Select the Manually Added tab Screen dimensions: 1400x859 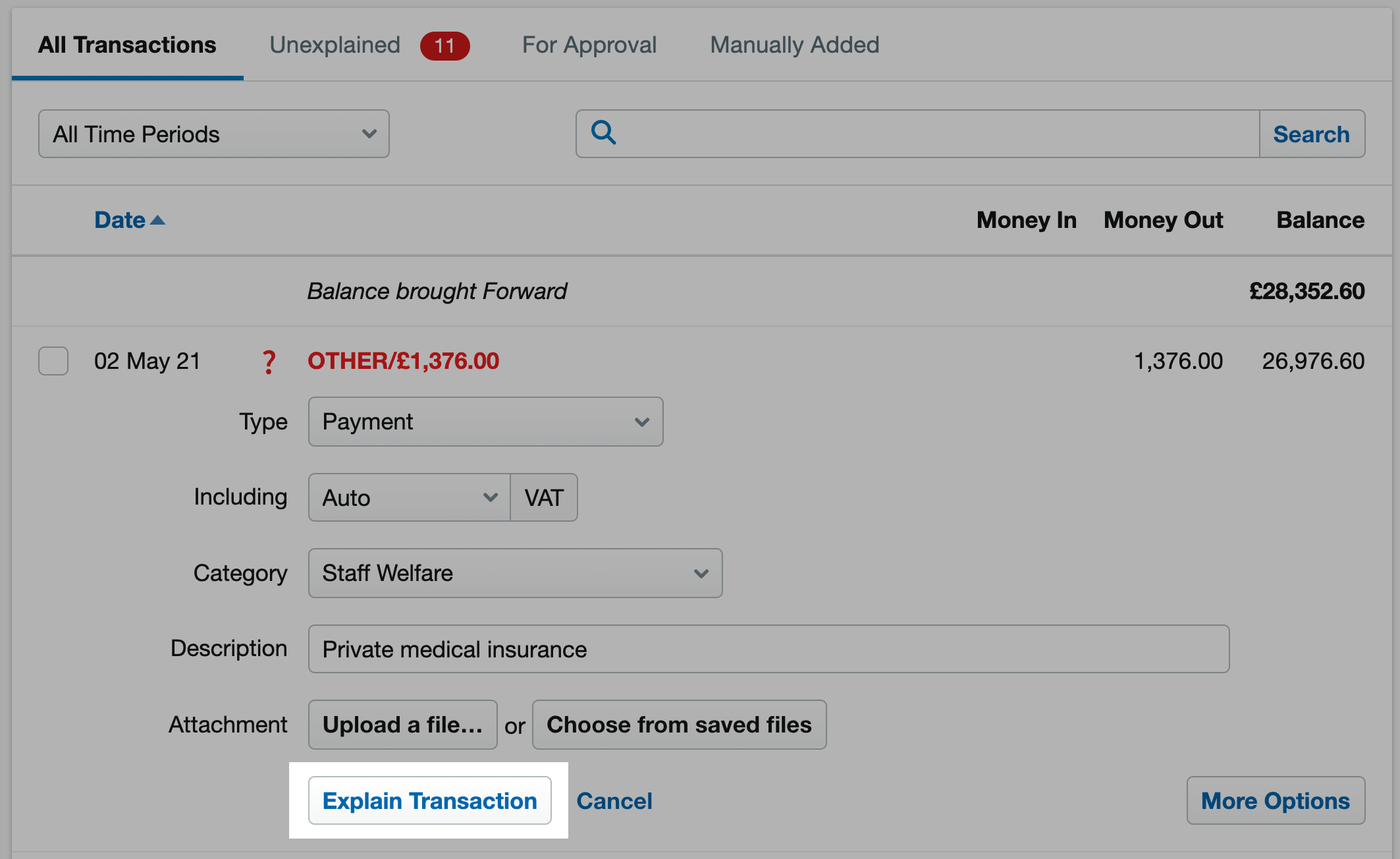[x=795, y=45]
